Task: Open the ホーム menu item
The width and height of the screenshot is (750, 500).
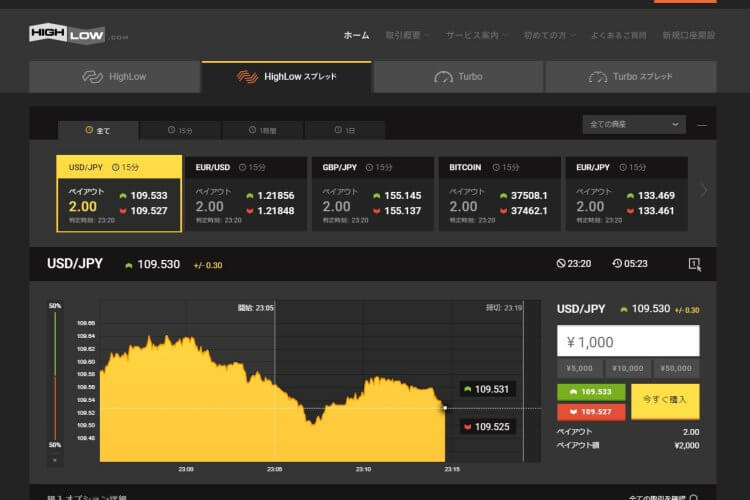Action: (356, 35)
